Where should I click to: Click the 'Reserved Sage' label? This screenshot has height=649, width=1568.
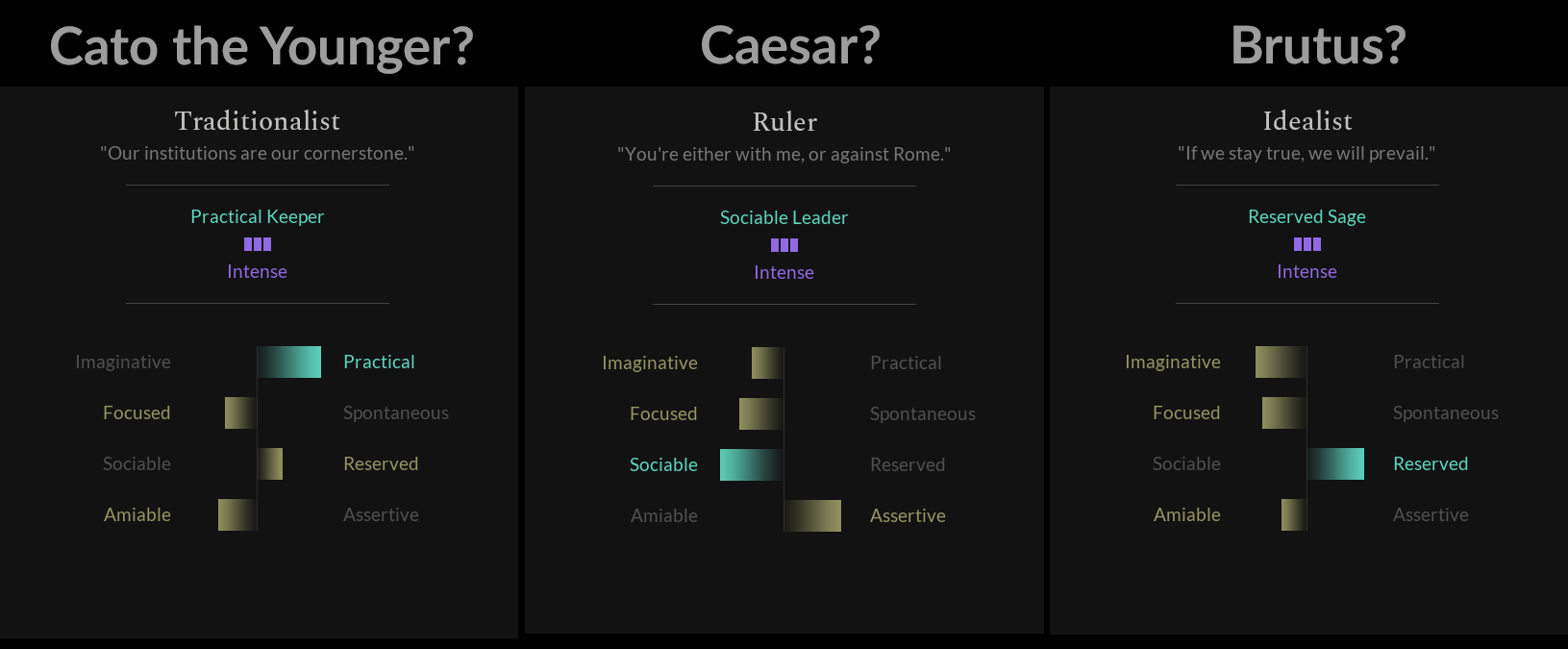pyautogui.click(x=1307, y=216)
